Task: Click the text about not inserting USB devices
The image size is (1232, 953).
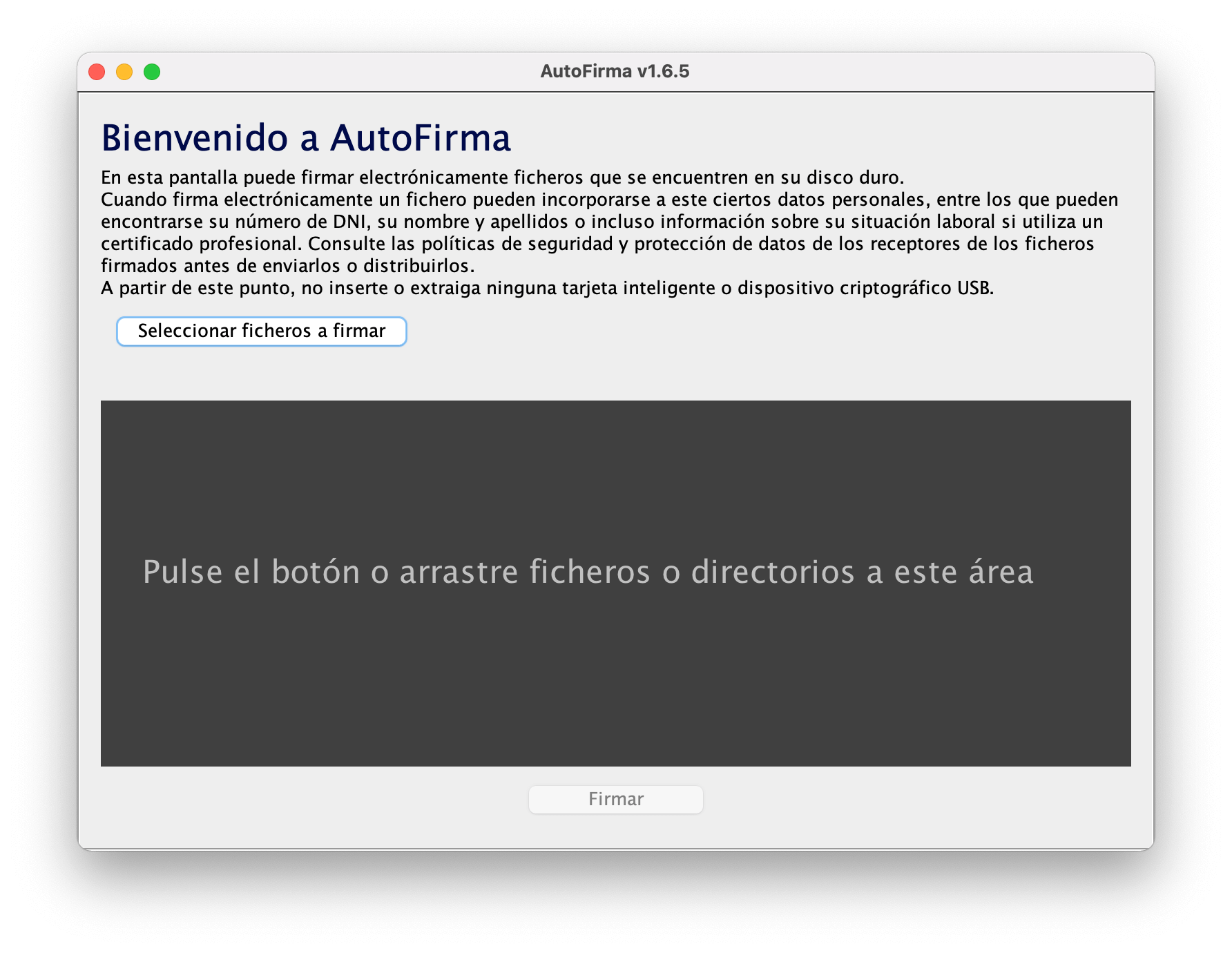Action: (548, 288)
